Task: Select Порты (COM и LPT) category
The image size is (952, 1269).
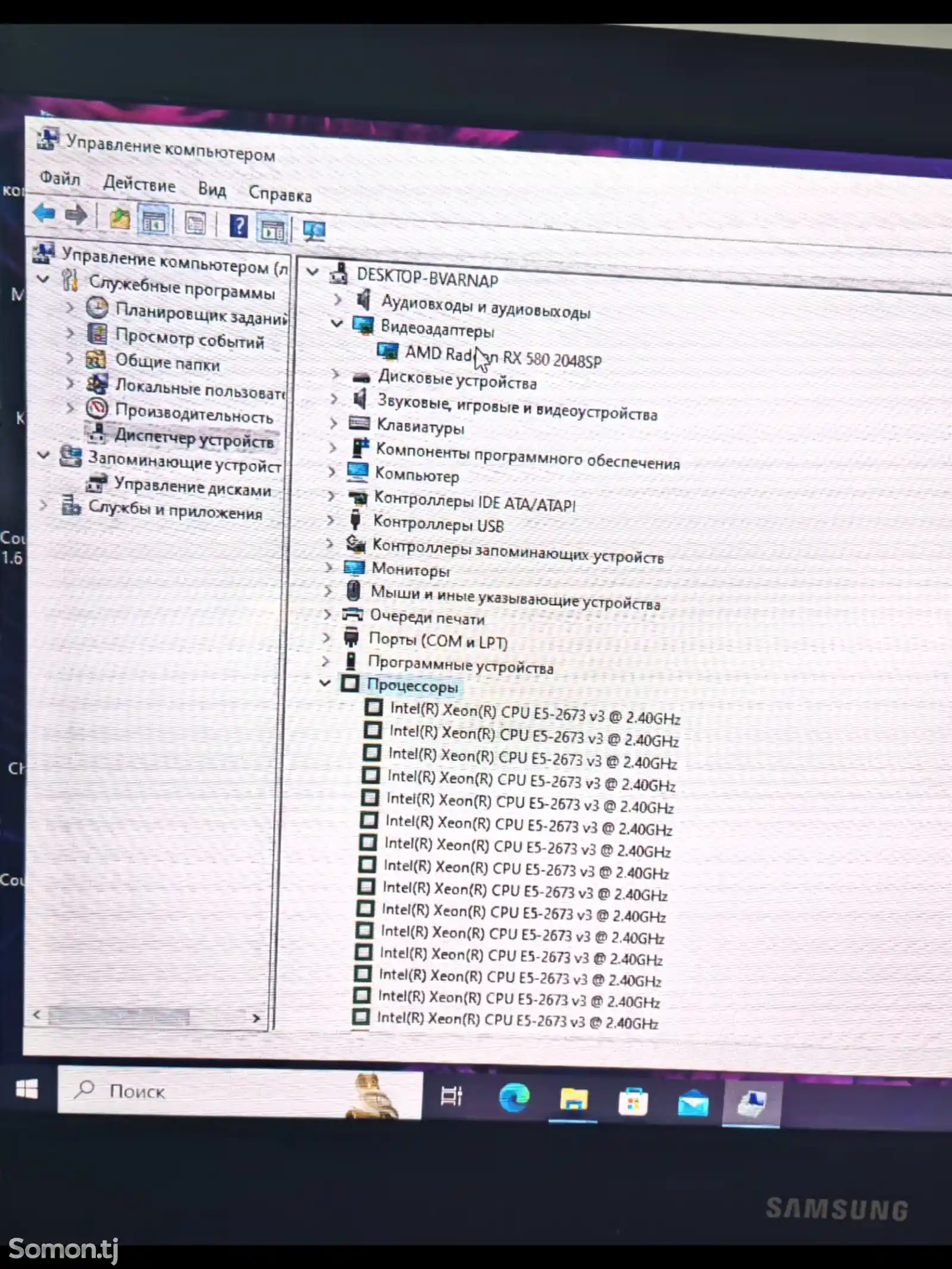Action: [x=437, y=641]
